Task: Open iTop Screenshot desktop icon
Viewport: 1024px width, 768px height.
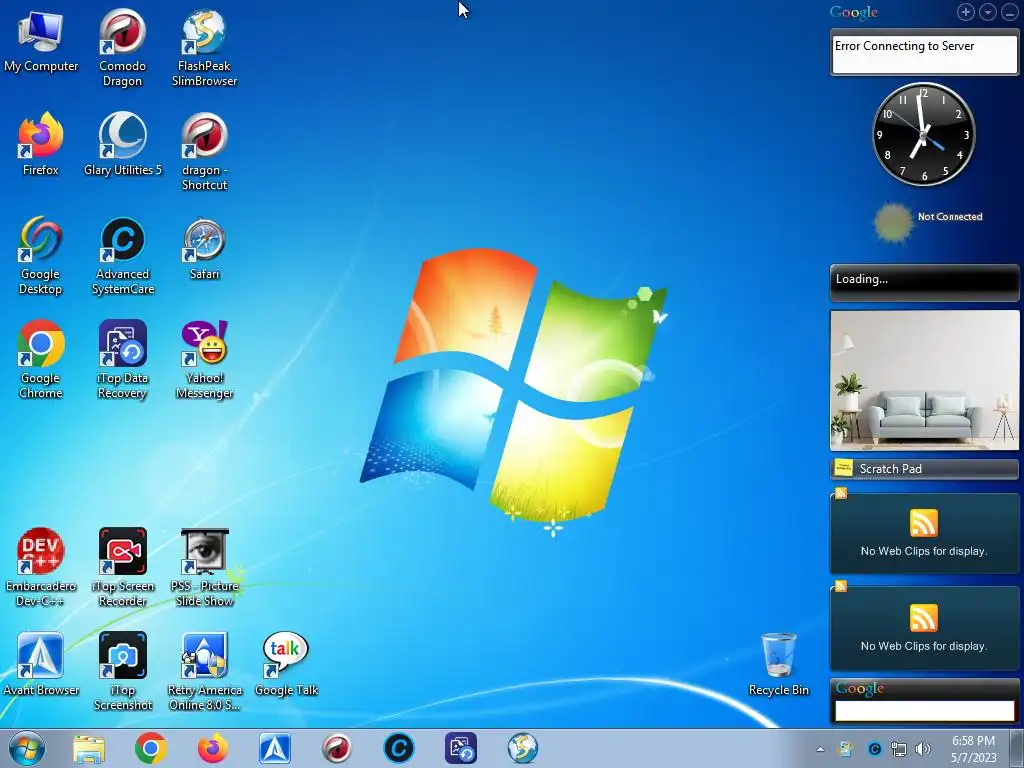Action: tap(122, 671)
